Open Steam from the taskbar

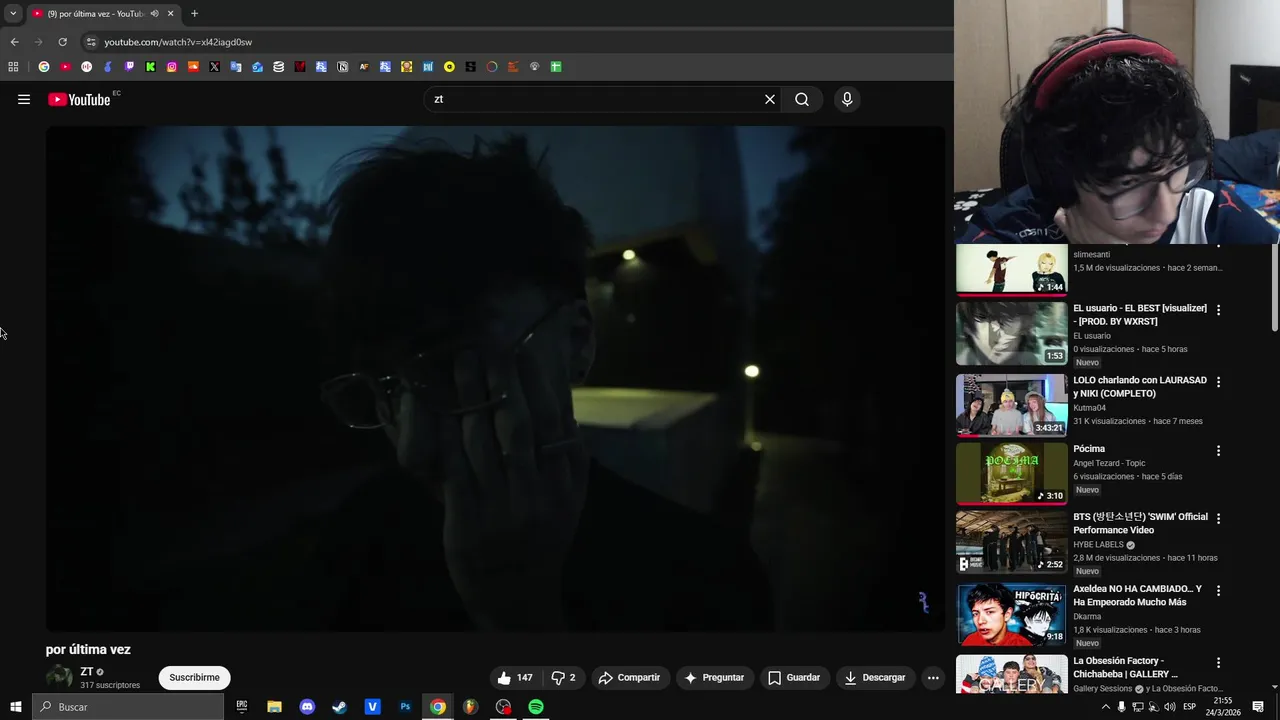tap(340, 707)
